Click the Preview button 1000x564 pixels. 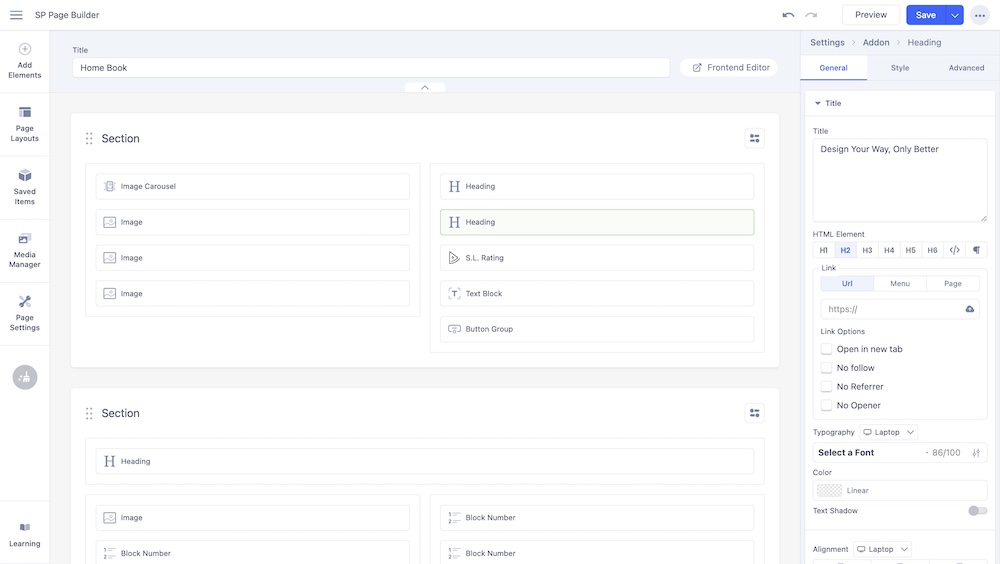pyautogui.click(x=870, y=15)
